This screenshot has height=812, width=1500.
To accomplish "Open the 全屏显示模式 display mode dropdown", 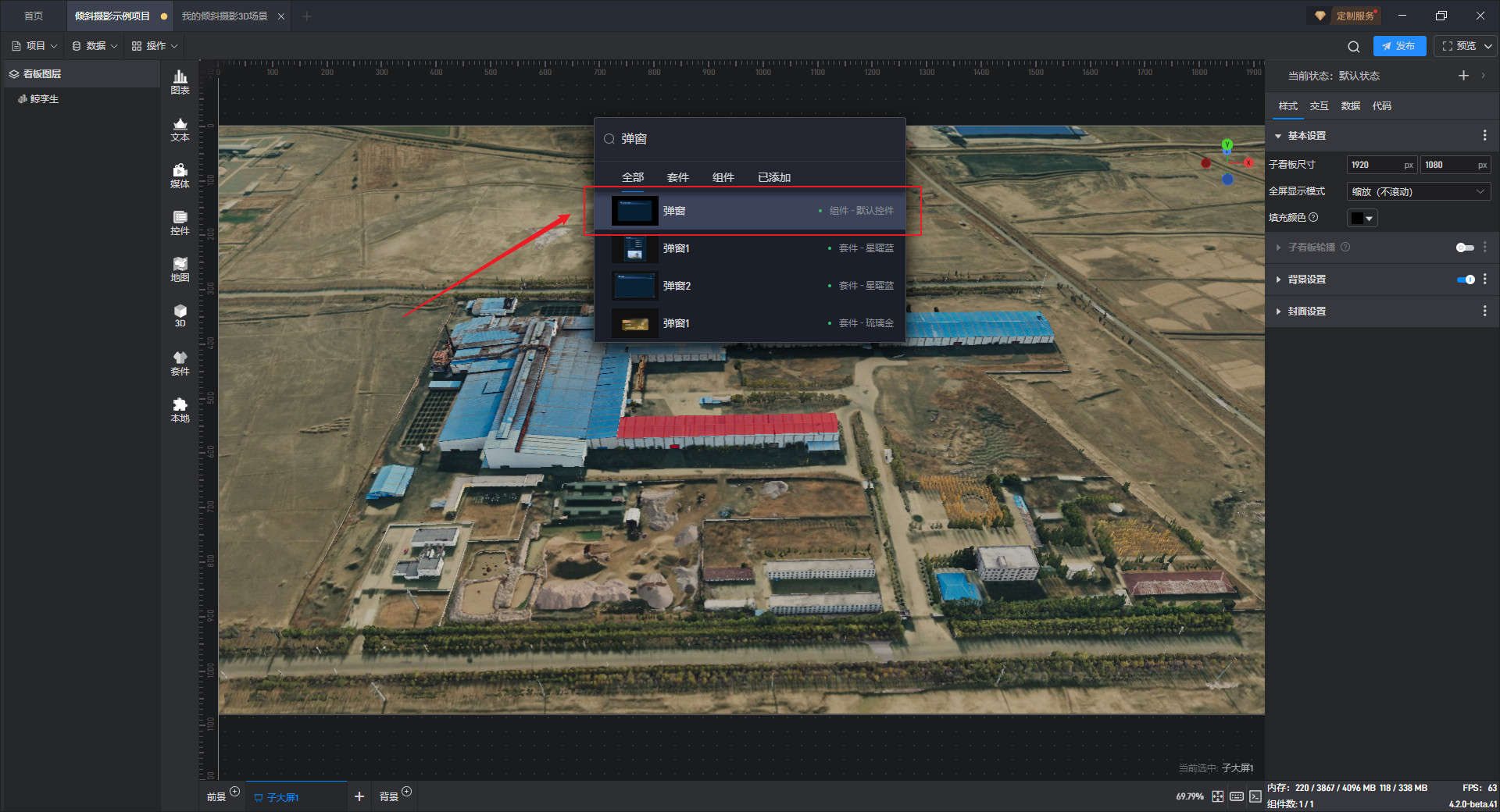I will 1418,191.
